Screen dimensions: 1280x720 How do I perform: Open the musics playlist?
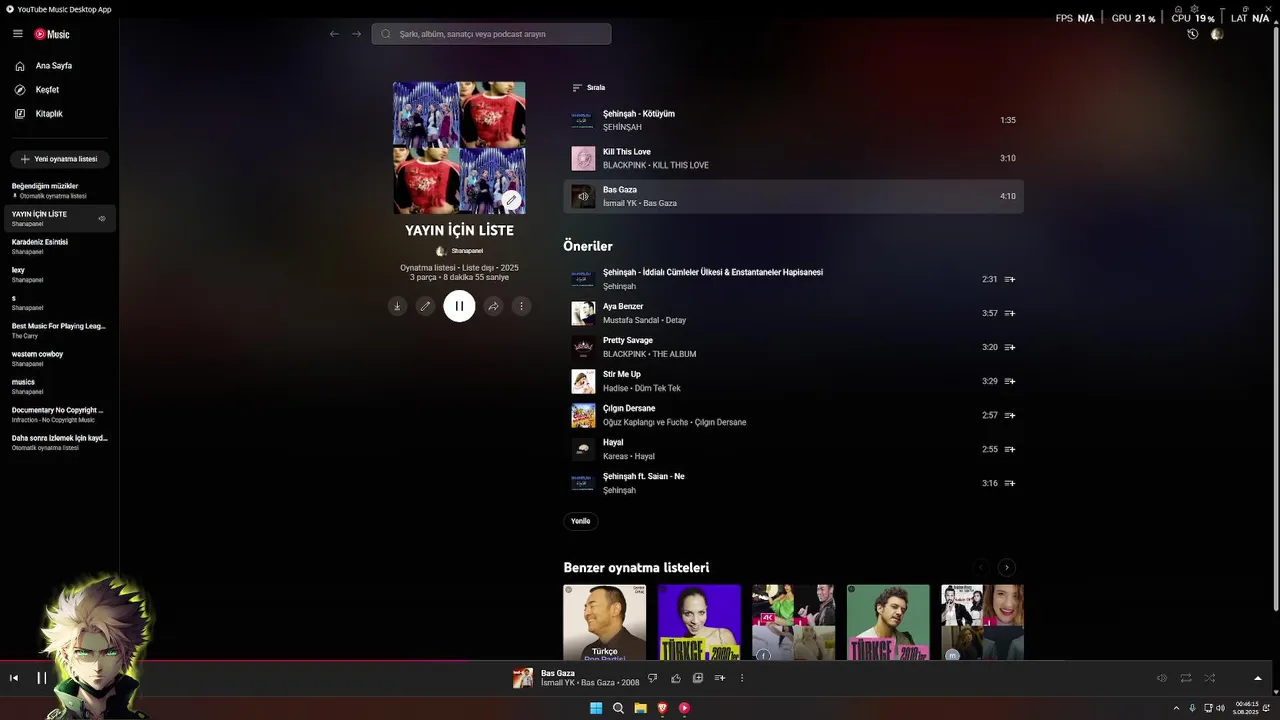(59, 386)
